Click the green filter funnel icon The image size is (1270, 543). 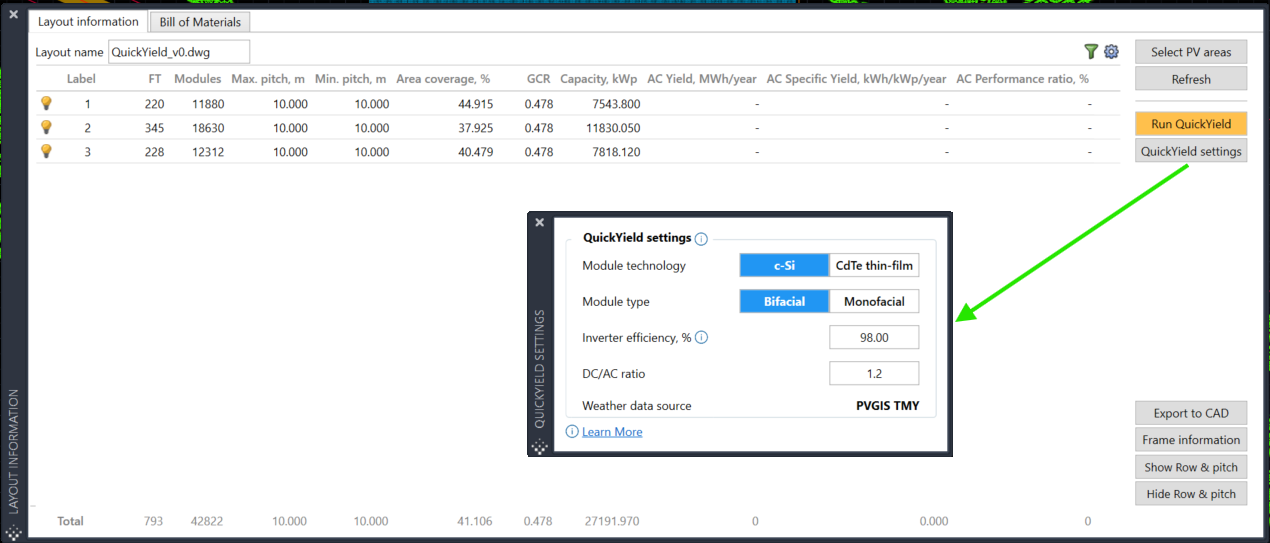1091,52
